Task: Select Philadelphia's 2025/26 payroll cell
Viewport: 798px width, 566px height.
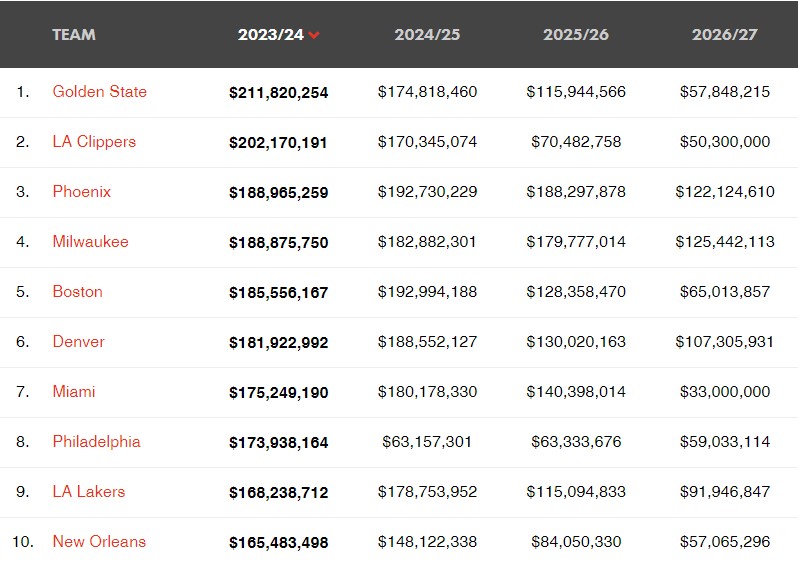Action: (x=576, y=442)
